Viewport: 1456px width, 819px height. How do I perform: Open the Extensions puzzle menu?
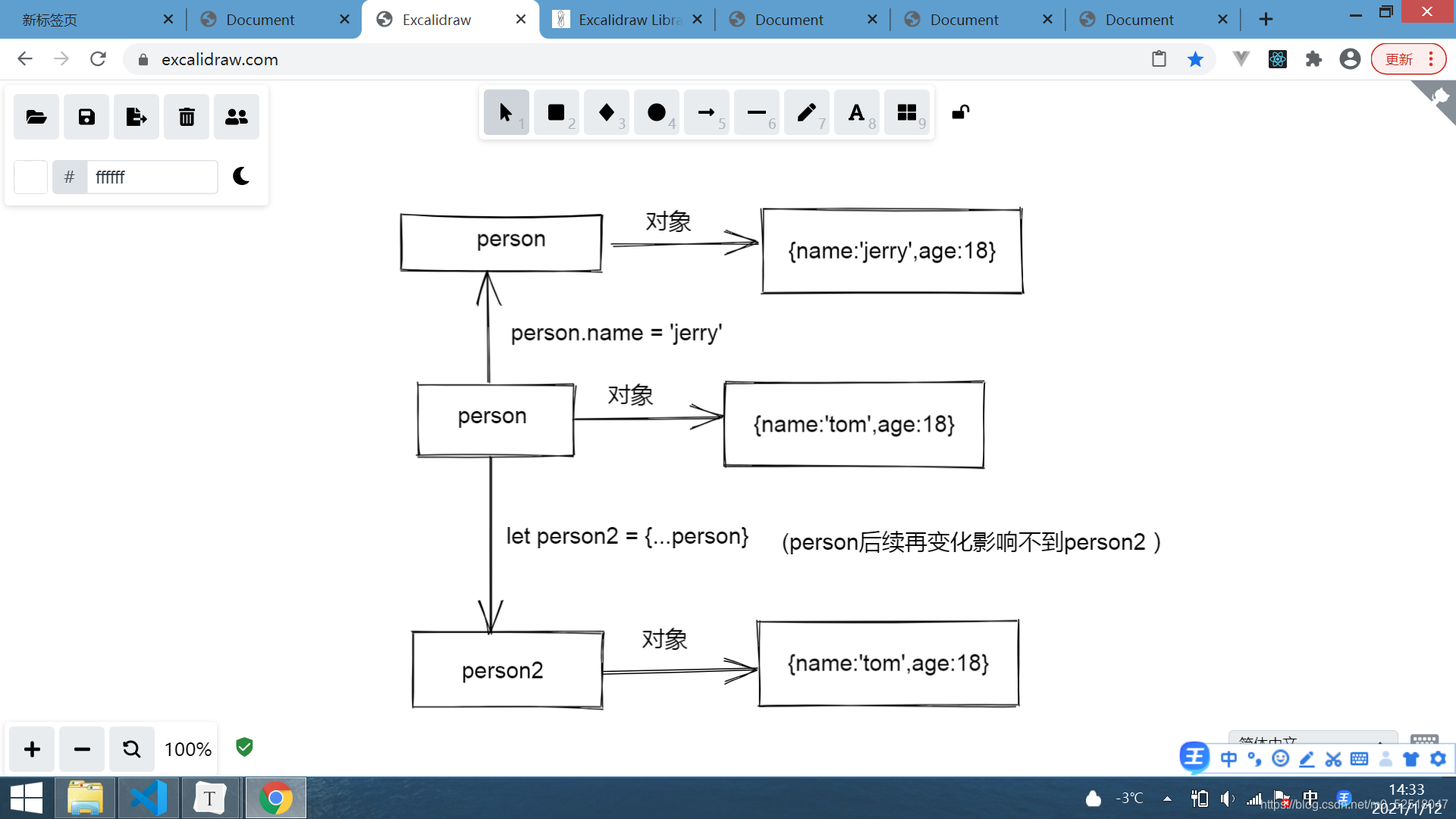(1313, 59)
